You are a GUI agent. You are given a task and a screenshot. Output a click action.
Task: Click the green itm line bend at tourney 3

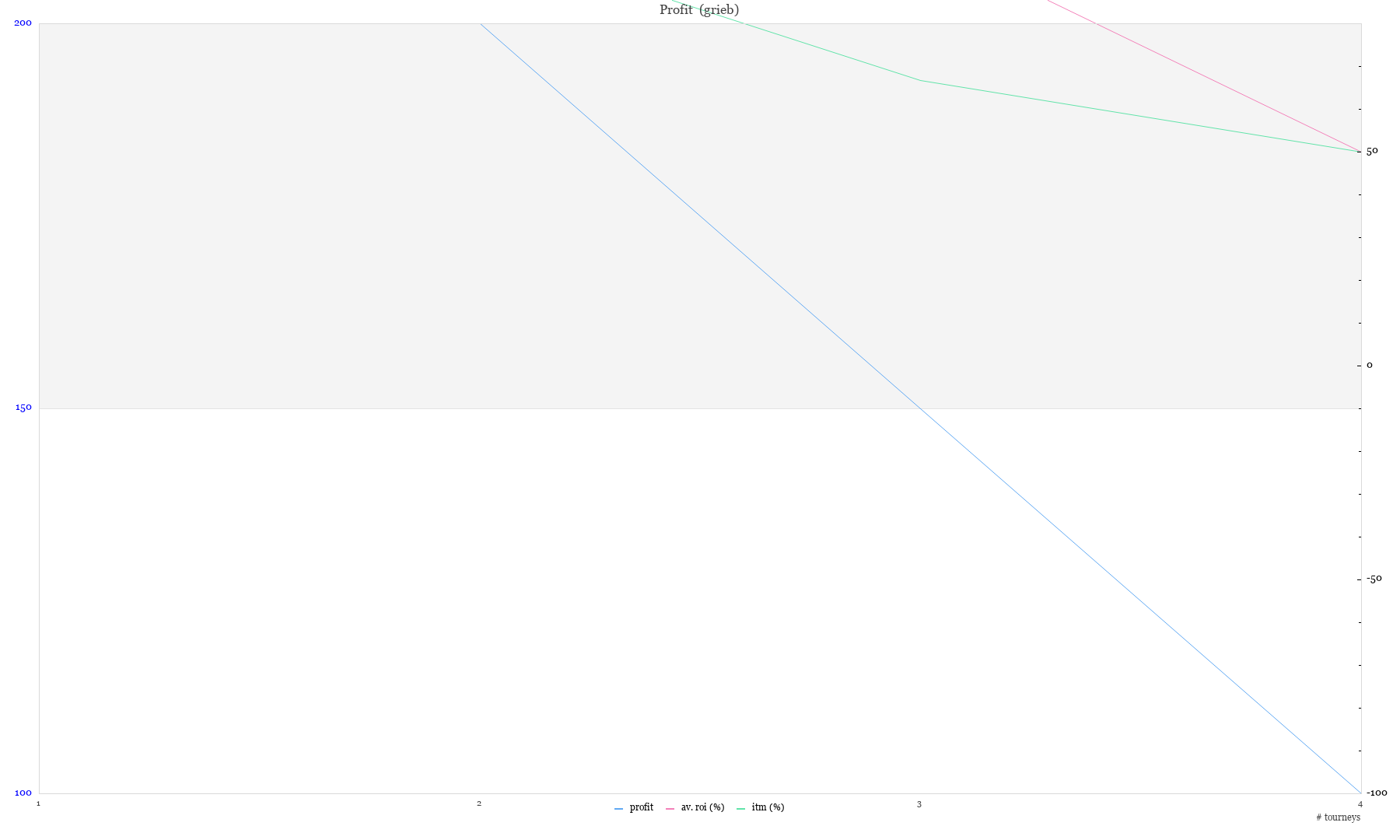(x=920, y=80)
